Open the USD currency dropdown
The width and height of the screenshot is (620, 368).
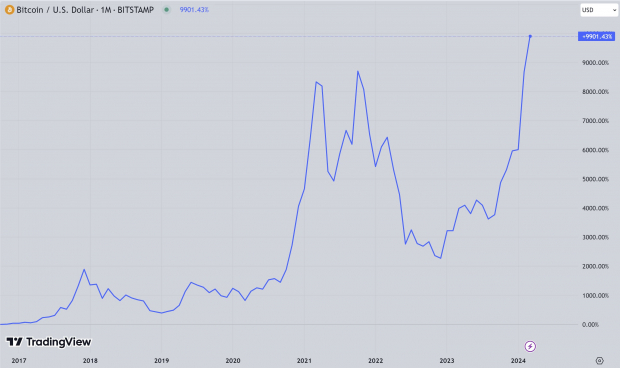(599, 10)
